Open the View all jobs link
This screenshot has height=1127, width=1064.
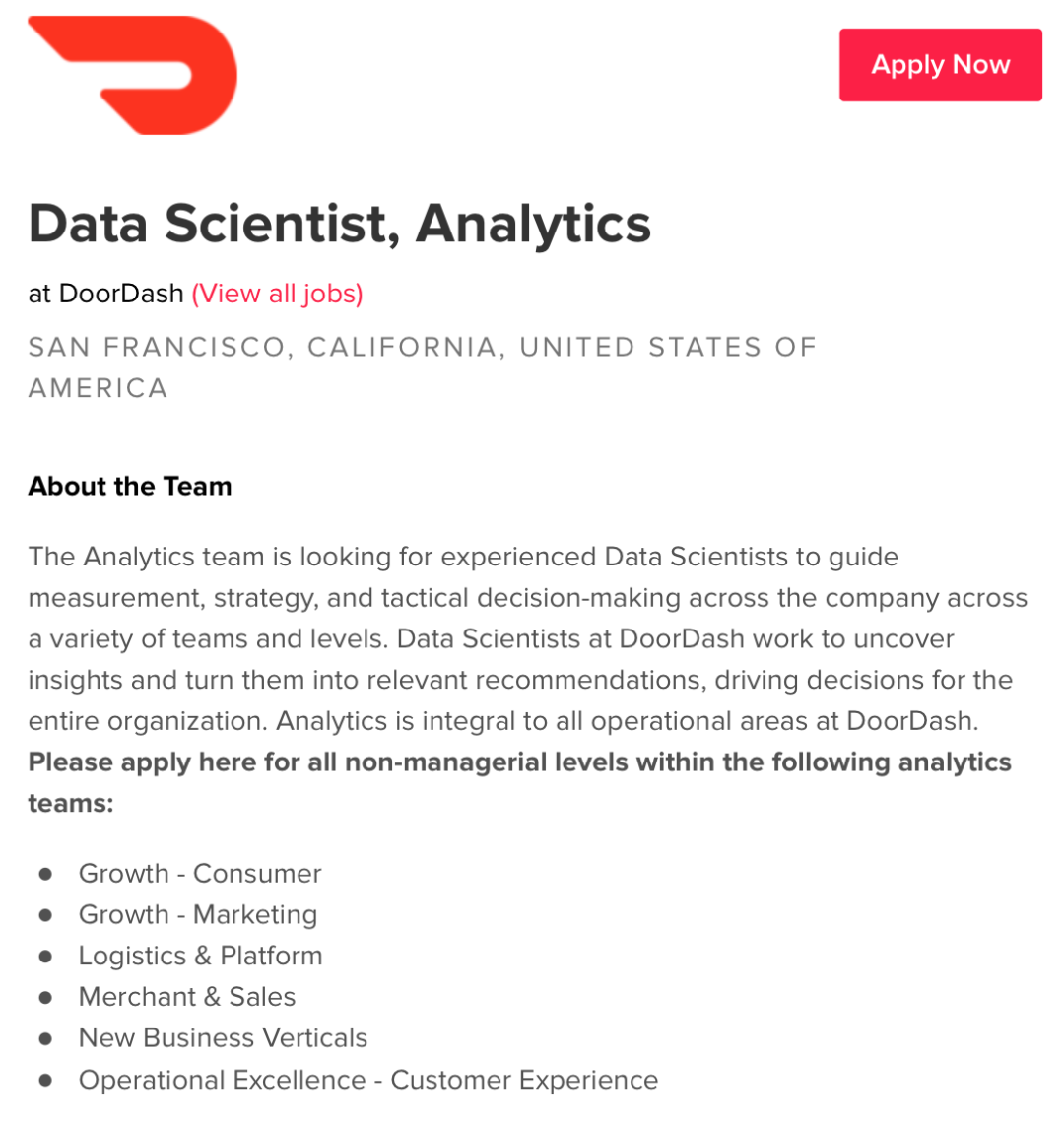(277, 294)
